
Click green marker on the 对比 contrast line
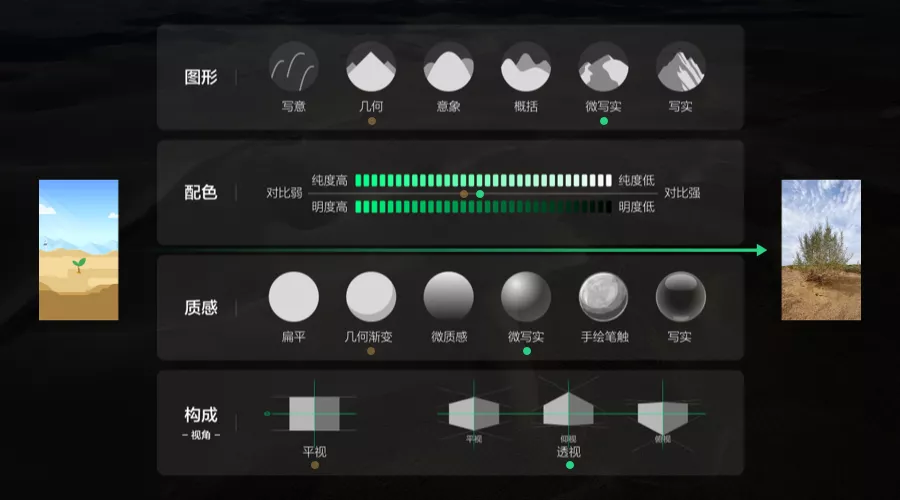point(480,194)
